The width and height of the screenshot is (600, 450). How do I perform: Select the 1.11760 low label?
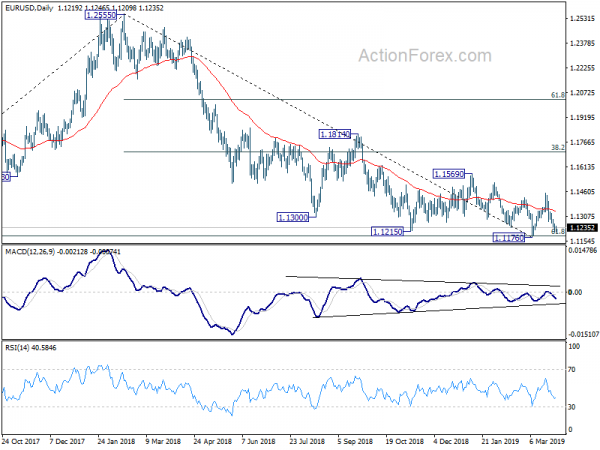(509, 238)
